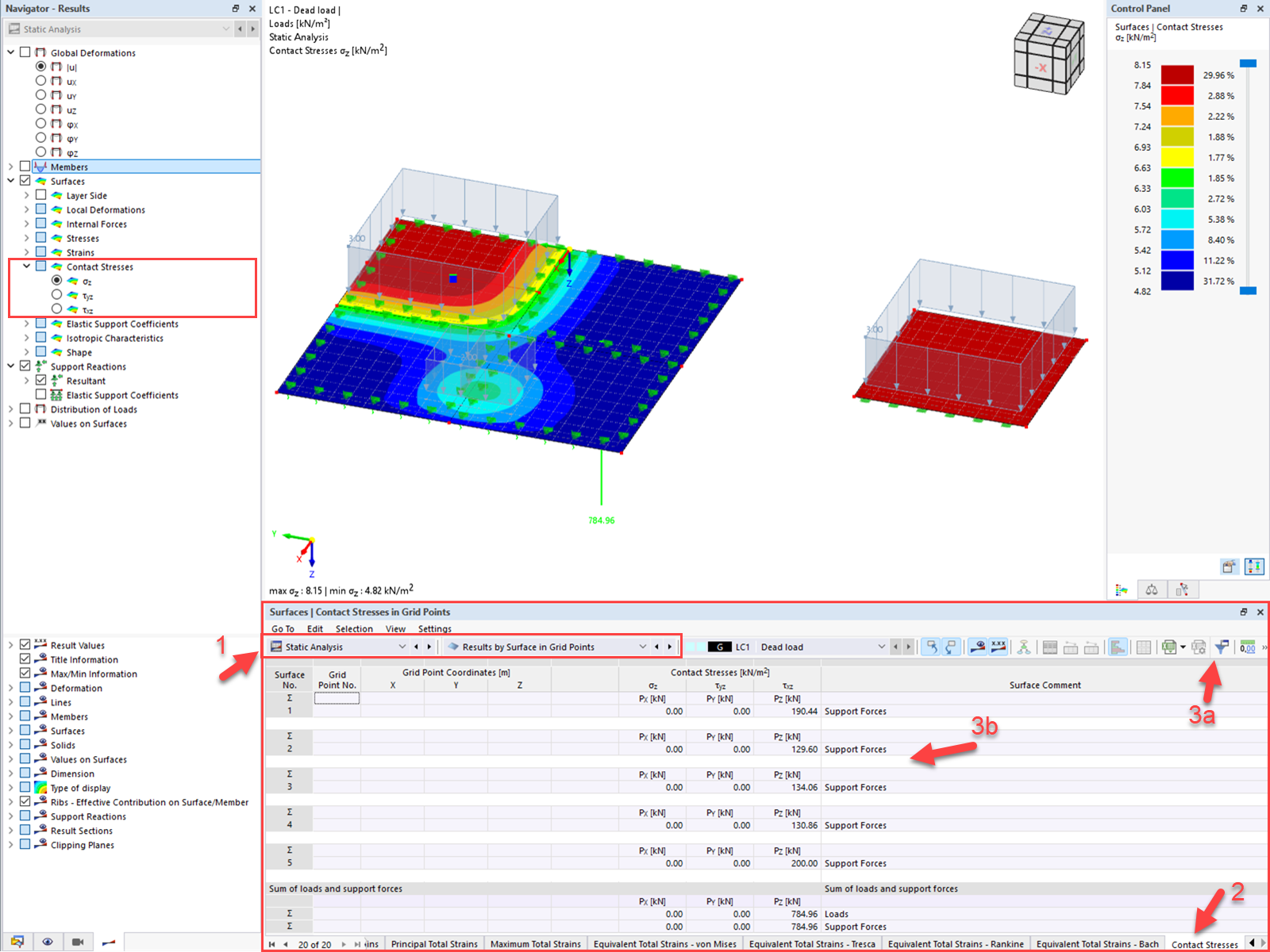1270x952 pixels.
Task: Switch to the Contact Stresses table tab
Action: [1204, 944]
